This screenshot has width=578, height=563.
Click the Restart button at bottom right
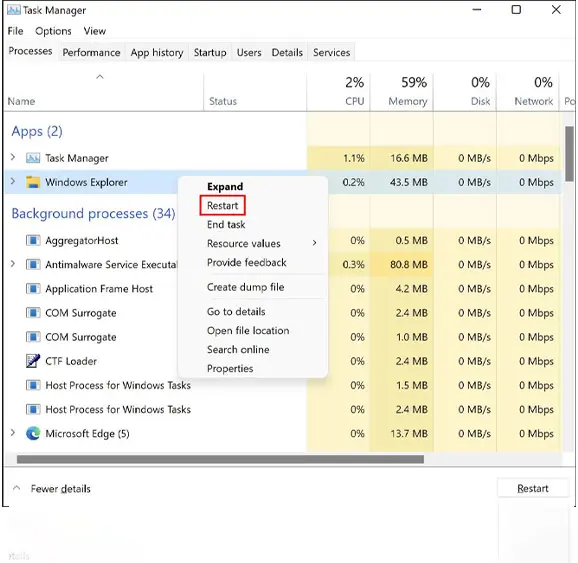533,489
